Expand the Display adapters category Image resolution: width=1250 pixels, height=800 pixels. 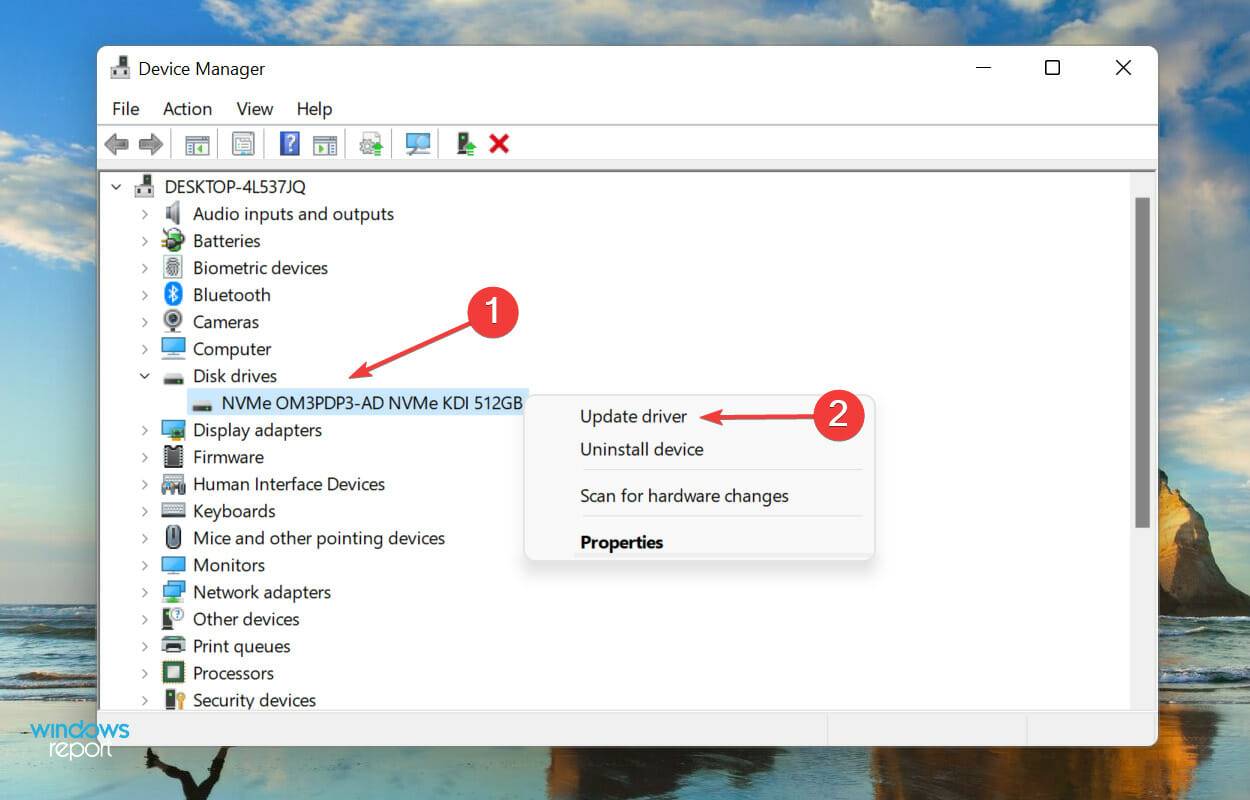(x=145, y=430)
